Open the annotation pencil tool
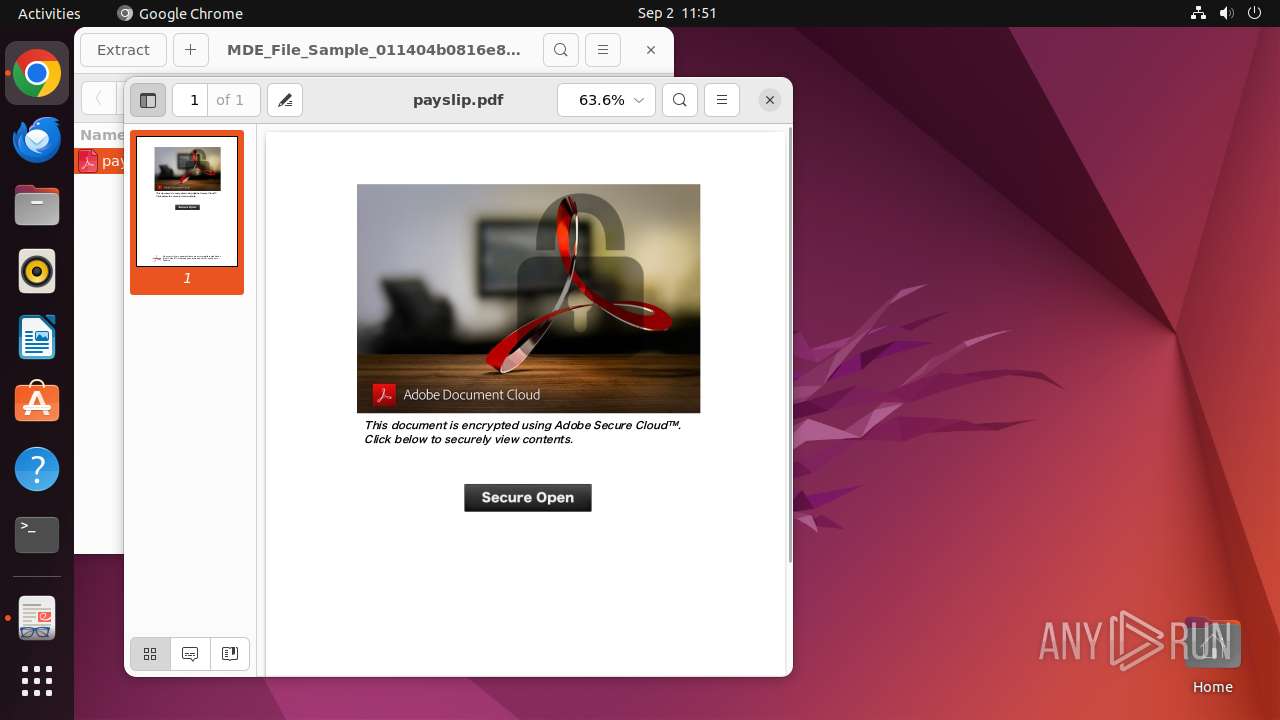The image size is (1280, 720). tap(285, 100)
